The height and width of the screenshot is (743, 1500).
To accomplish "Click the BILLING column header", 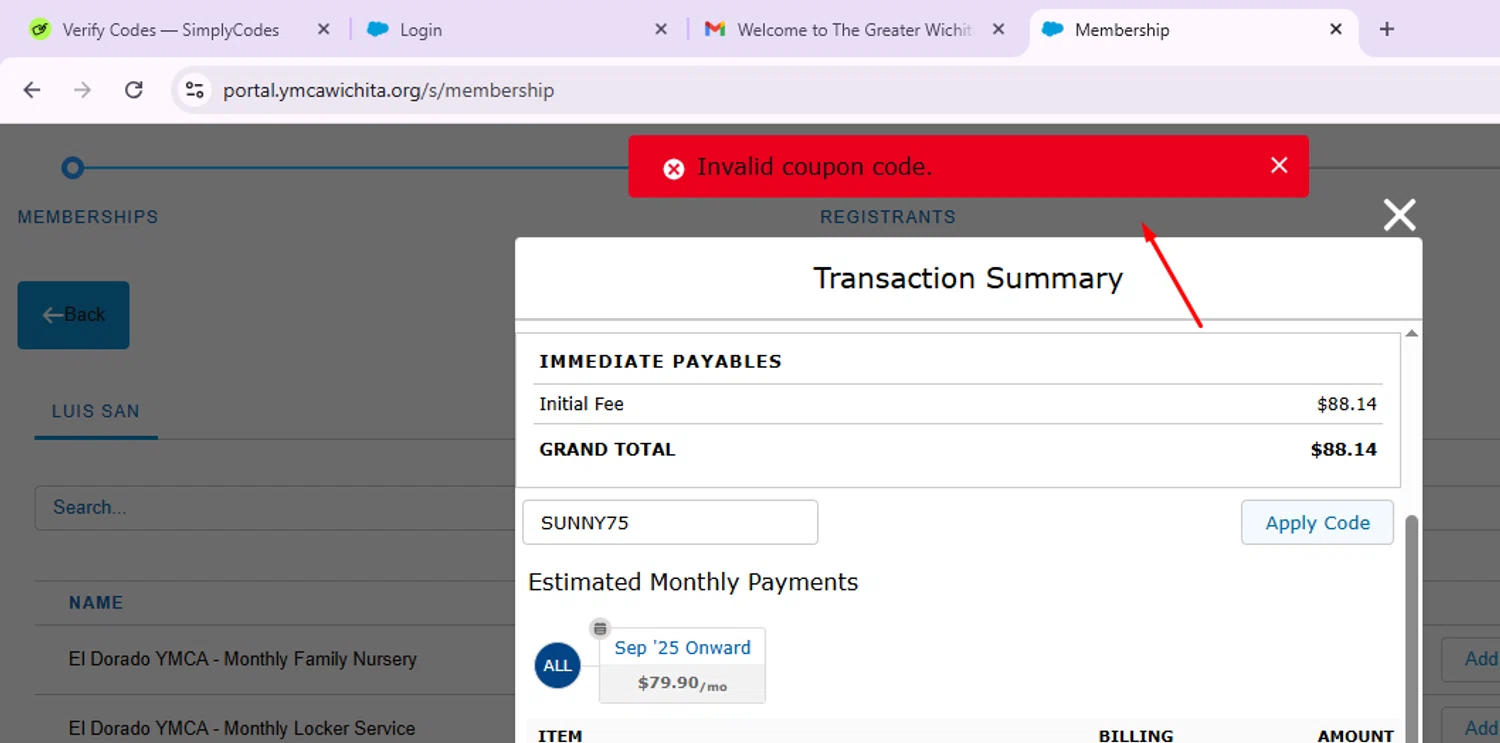I will pos(1136,736).
